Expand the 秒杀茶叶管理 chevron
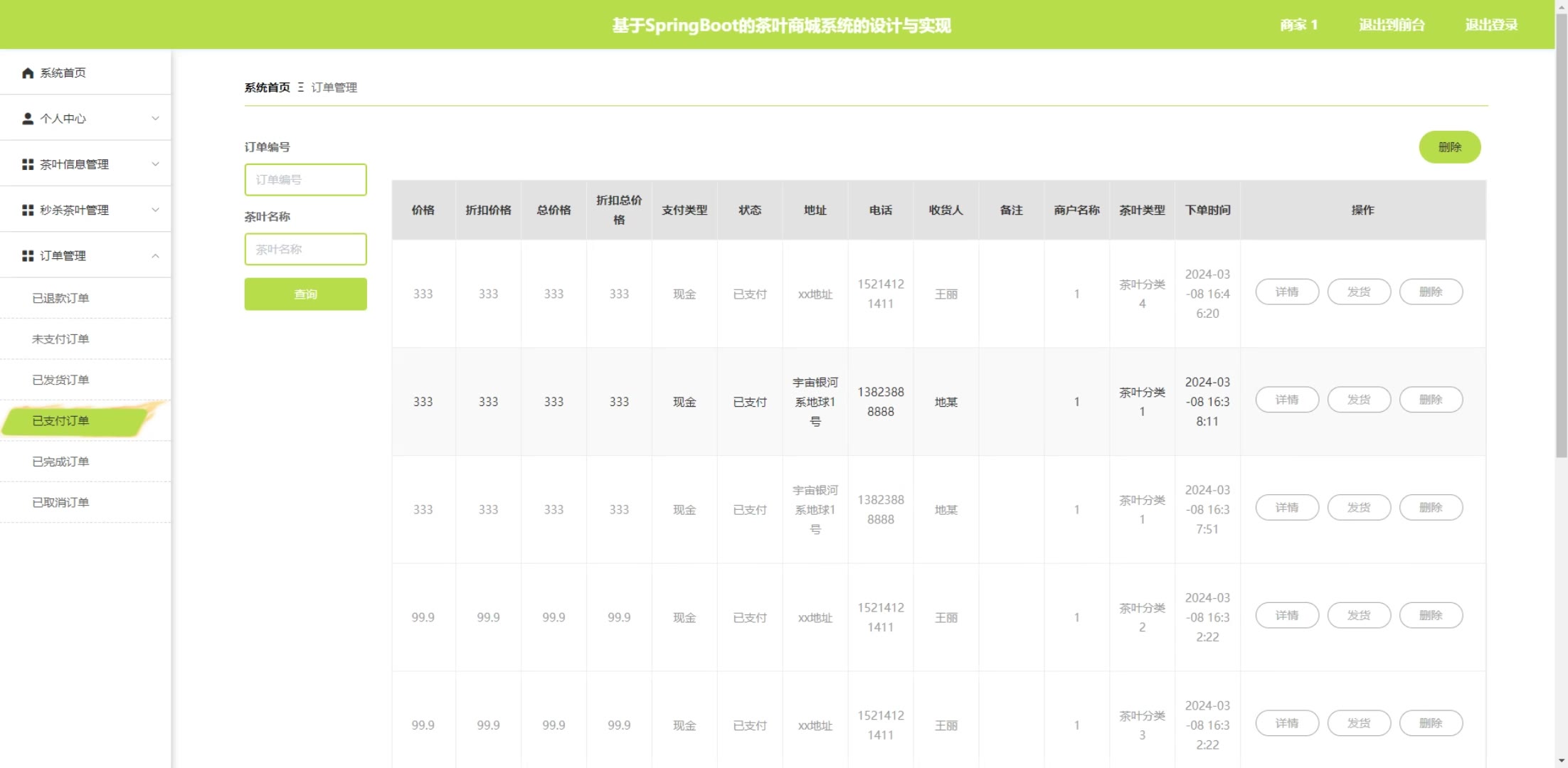 pyautogui.click(x=155, y=210)
